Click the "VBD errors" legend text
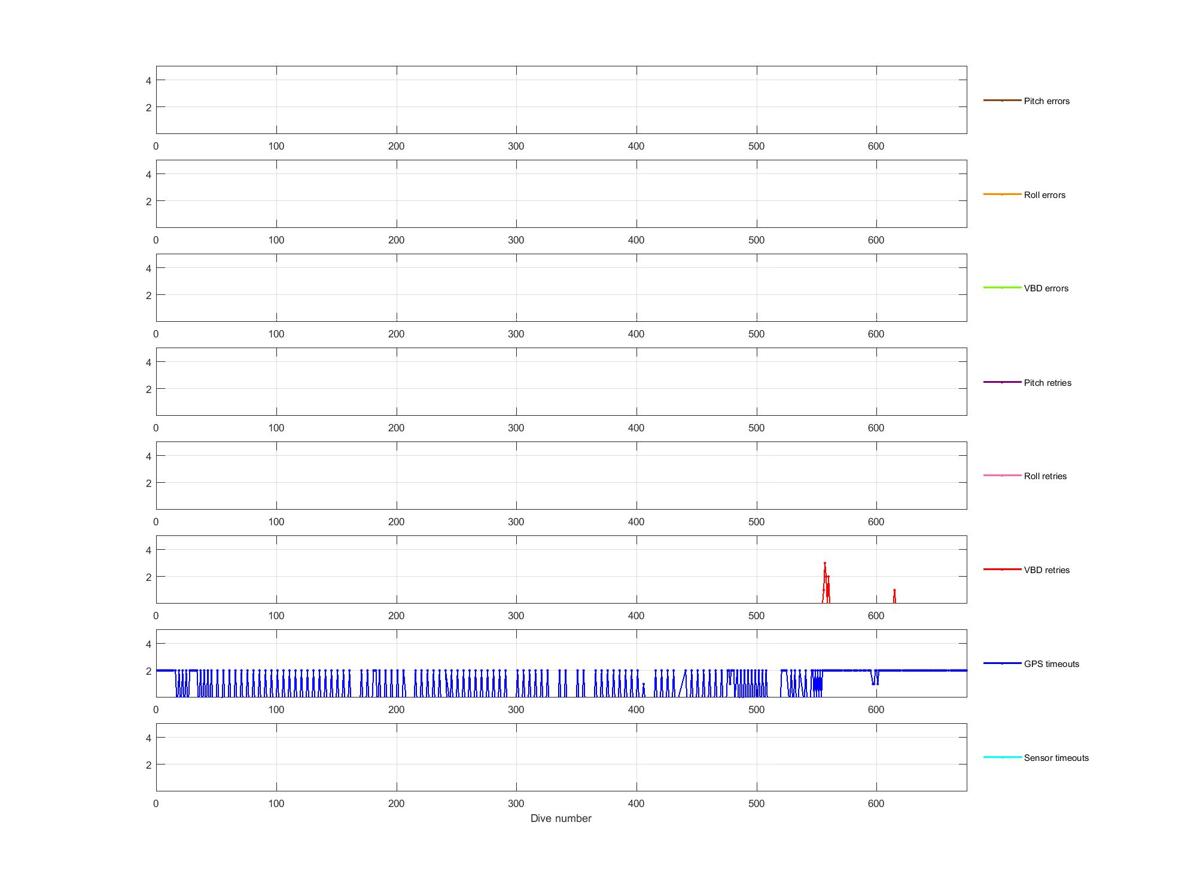The image size is (1200, 889). (x=1046, y=289)
